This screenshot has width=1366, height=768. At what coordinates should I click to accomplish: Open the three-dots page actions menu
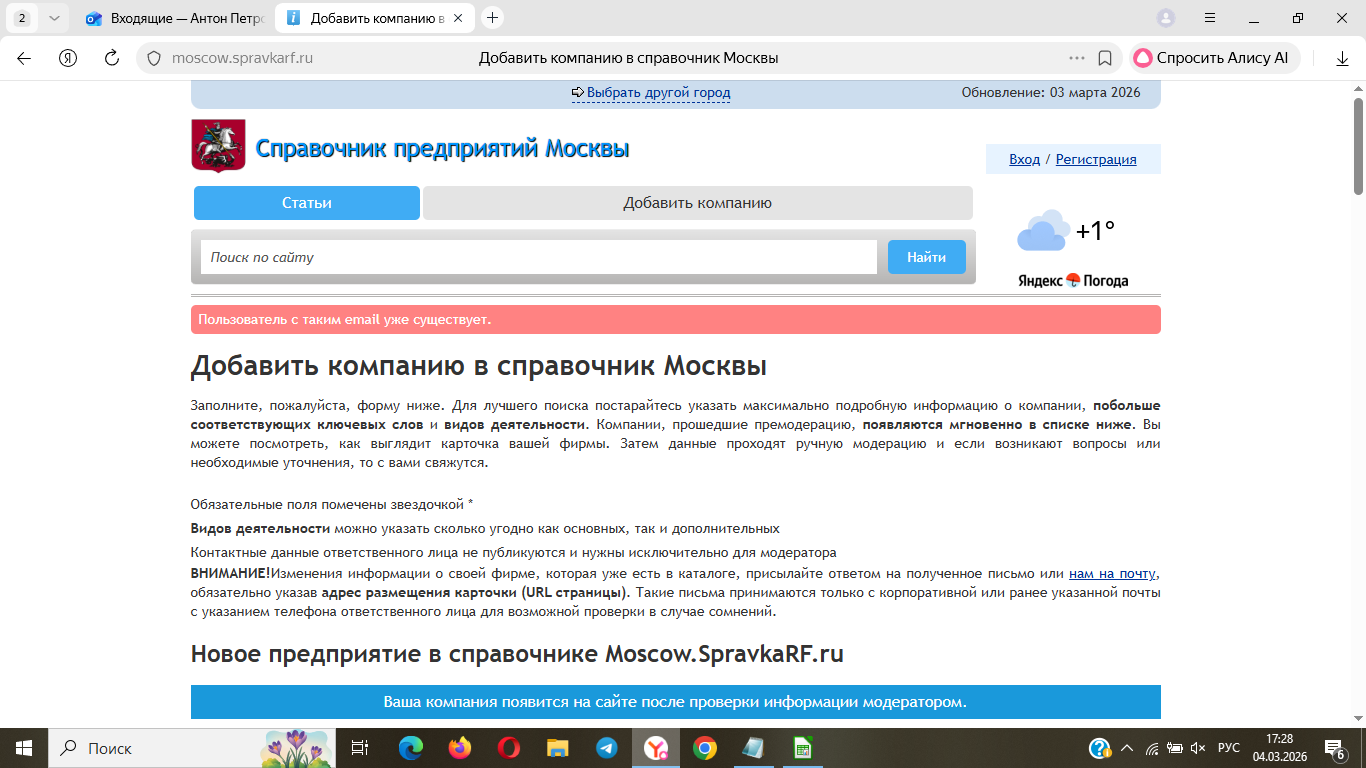(x=1077, y=58)
